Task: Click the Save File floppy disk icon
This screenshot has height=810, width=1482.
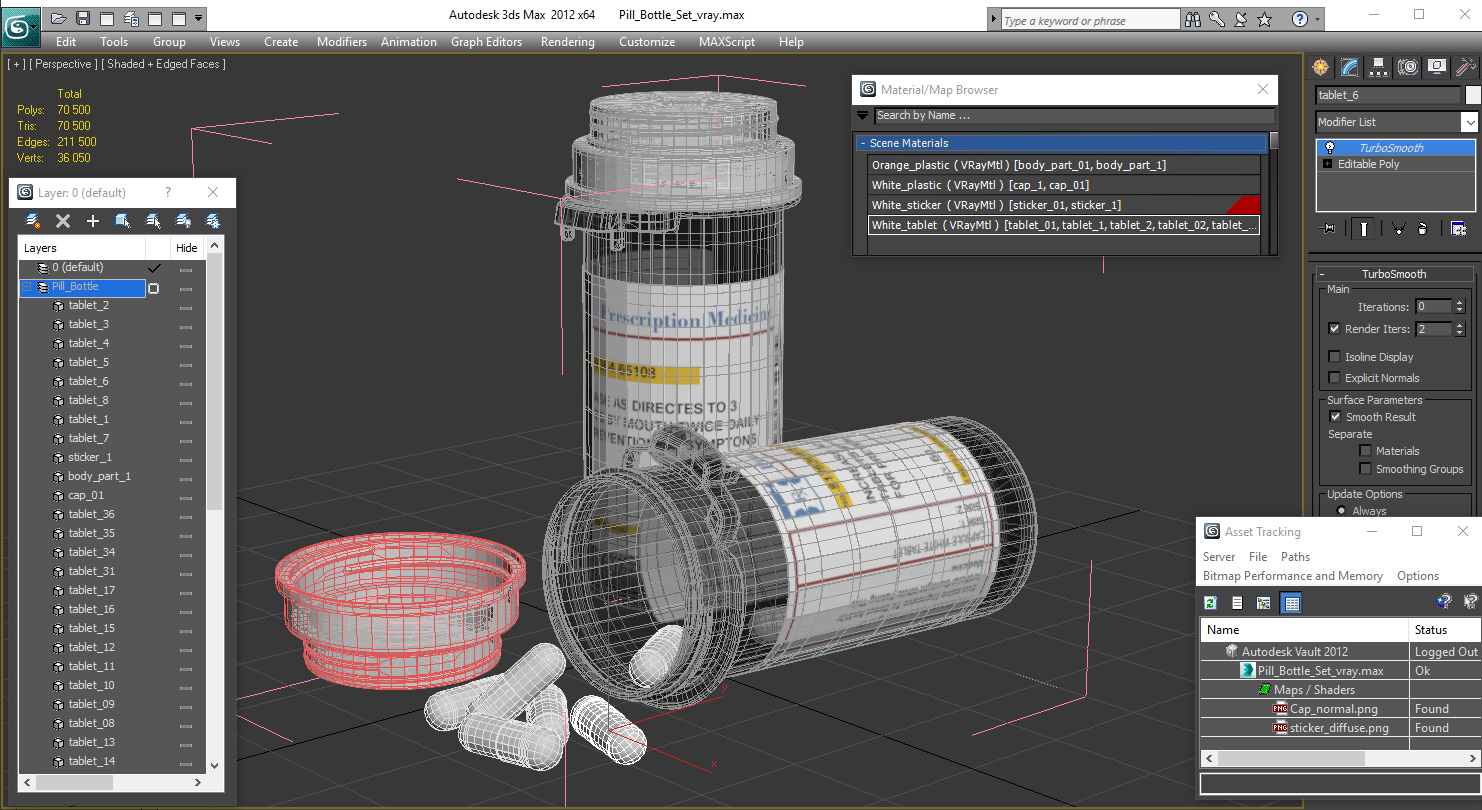Action: [x=83, y=18]
